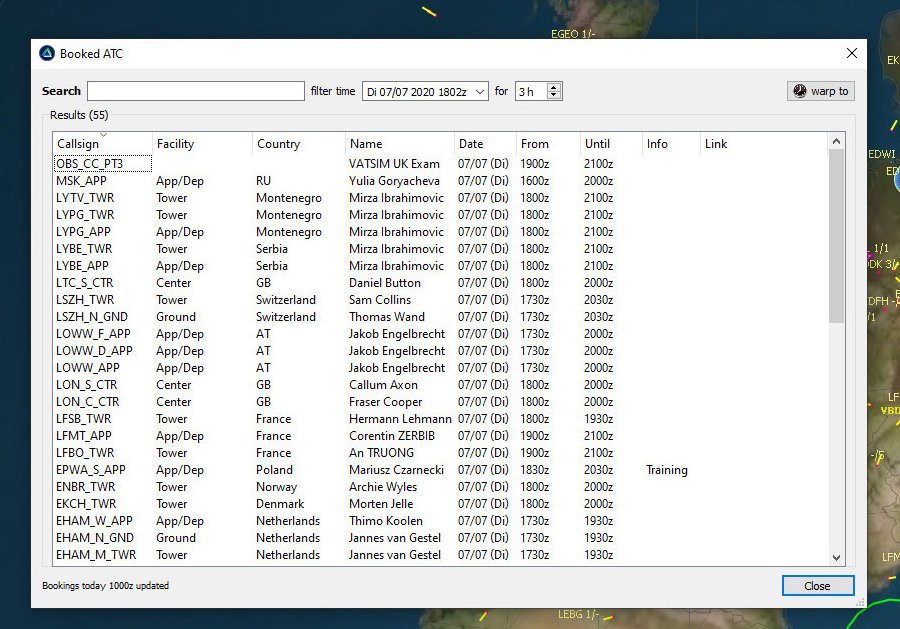Screen dimensions: 900x629
Task: Select the LSZH_TWR booking row
Action: [x=85, y=300]
